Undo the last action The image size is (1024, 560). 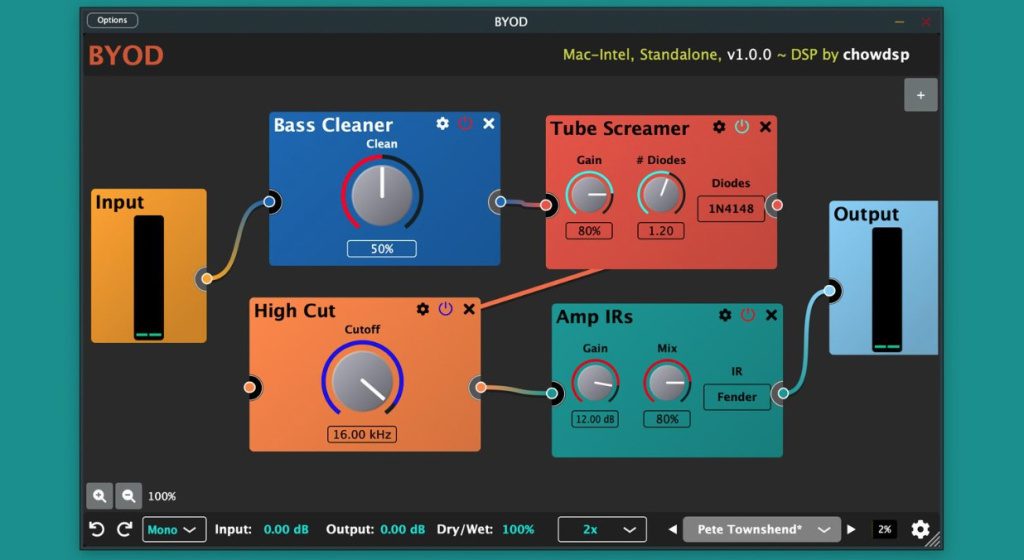pos(97,529)
